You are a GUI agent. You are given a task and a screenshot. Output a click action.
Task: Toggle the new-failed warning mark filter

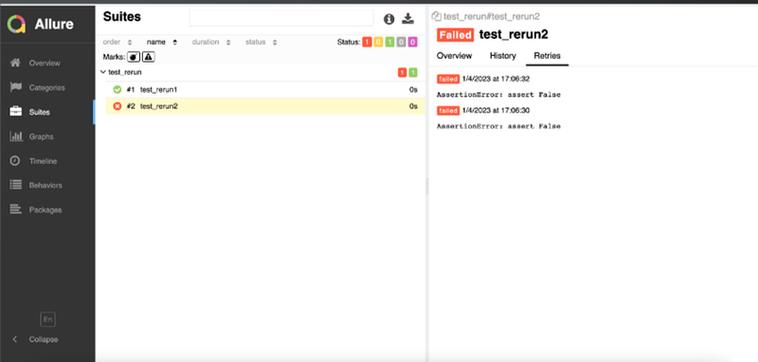(148, 57)
